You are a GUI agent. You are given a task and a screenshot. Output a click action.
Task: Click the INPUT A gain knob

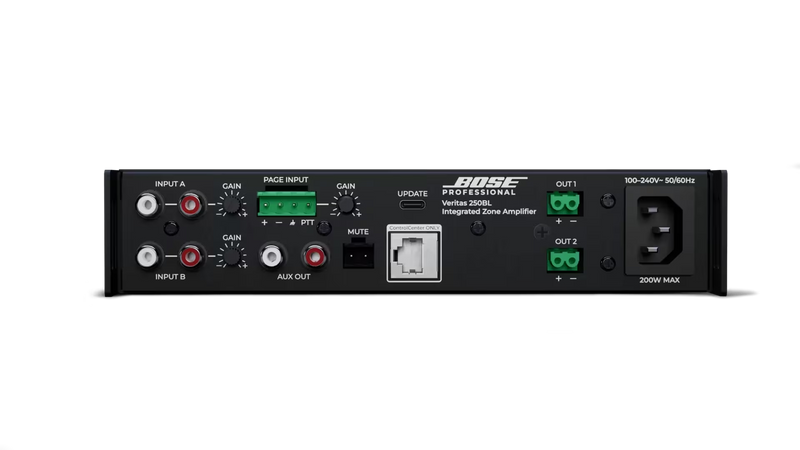coord(232,205)
